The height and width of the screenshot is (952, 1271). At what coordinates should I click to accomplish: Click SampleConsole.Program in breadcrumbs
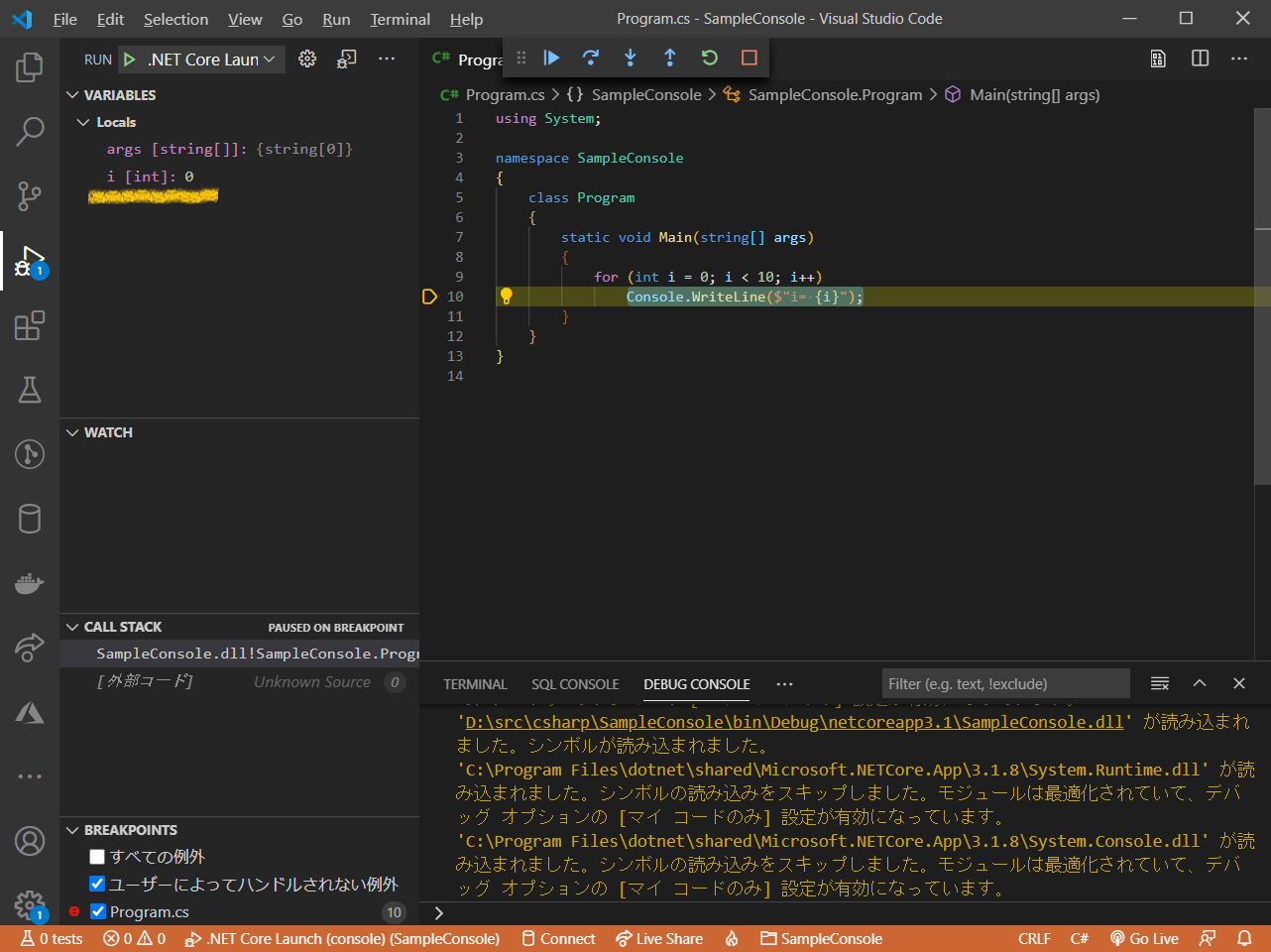click(835, 95)
